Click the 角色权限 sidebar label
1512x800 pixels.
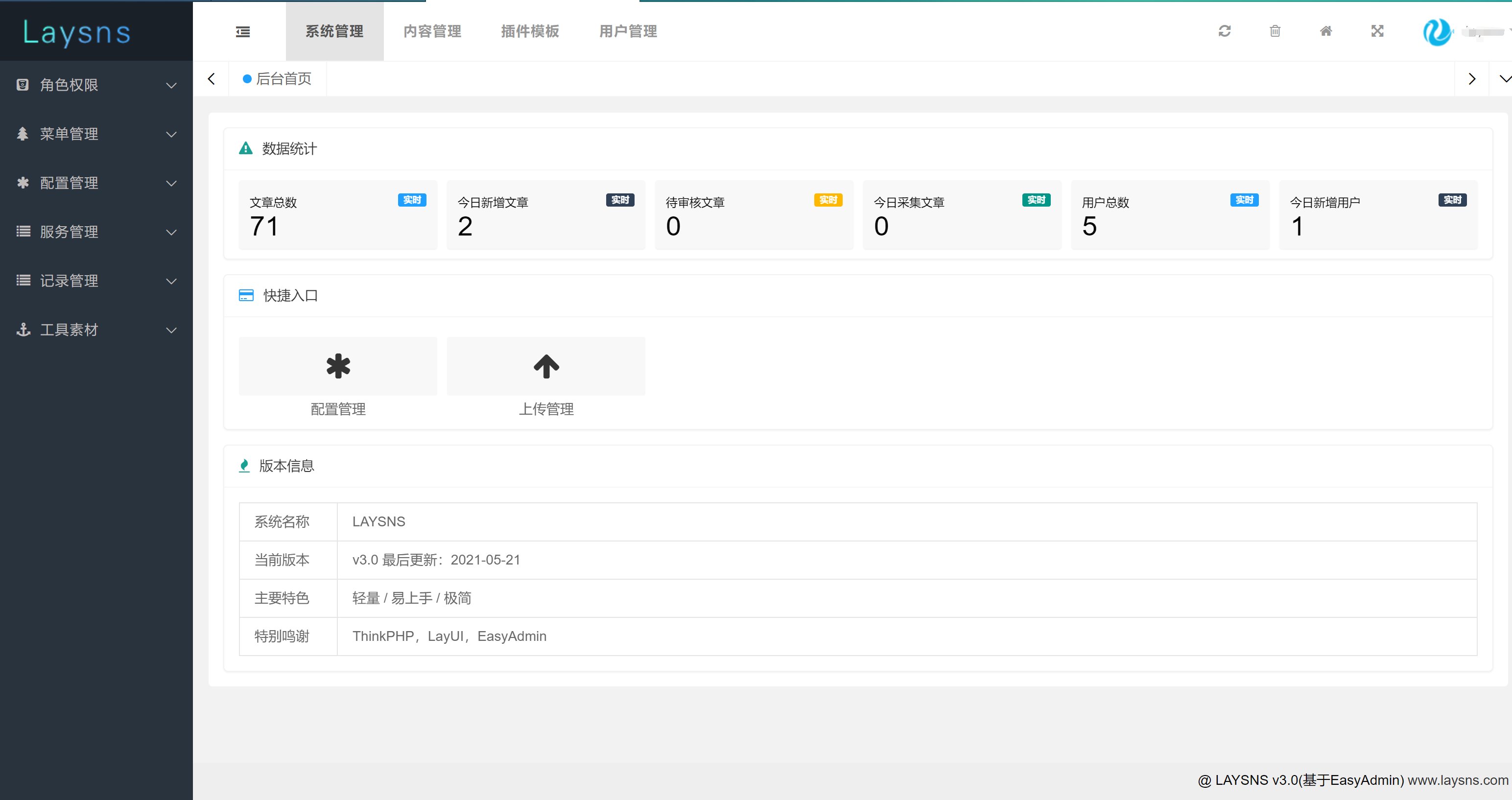tap(69, 85)
